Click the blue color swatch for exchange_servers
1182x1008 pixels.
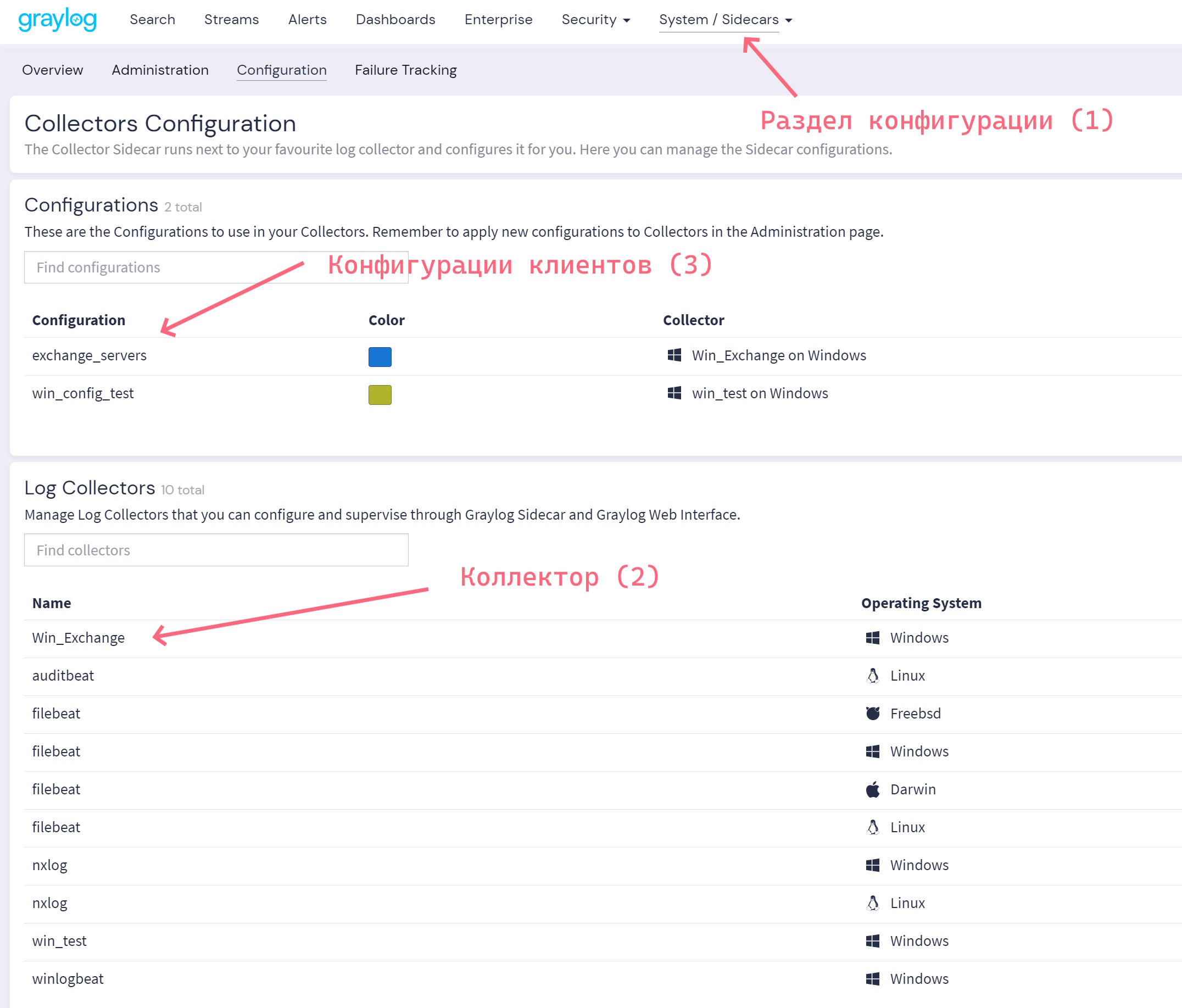click(380, 357)
